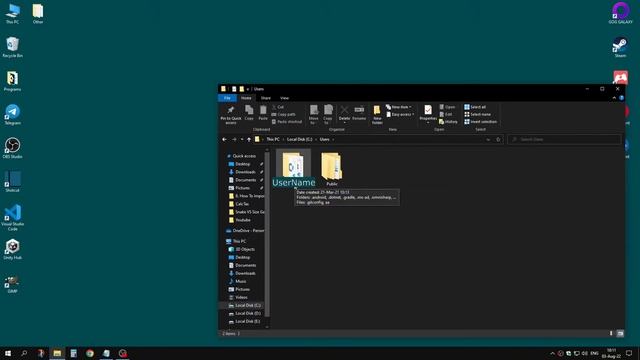640x360 pixels.
Task: Select Local Disk (E:) in the navigation pane
Action: (x=248, y=321)
